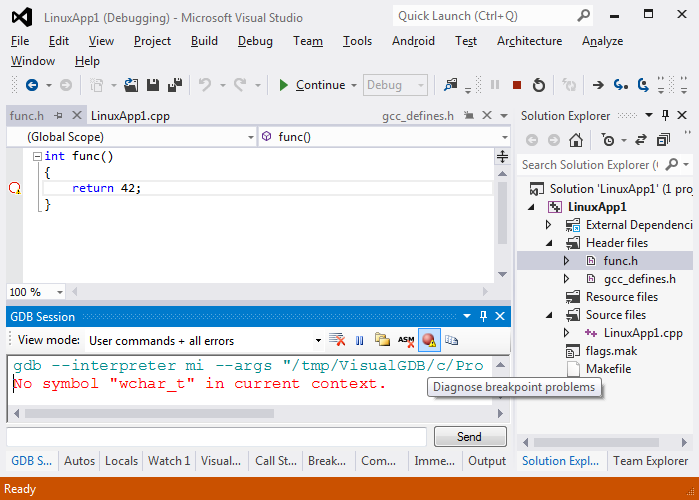Viewport: 699px width, 500px height.
Task: Click the Solution Explorer horizontal scrollbar
Action: tap(596, 443)
